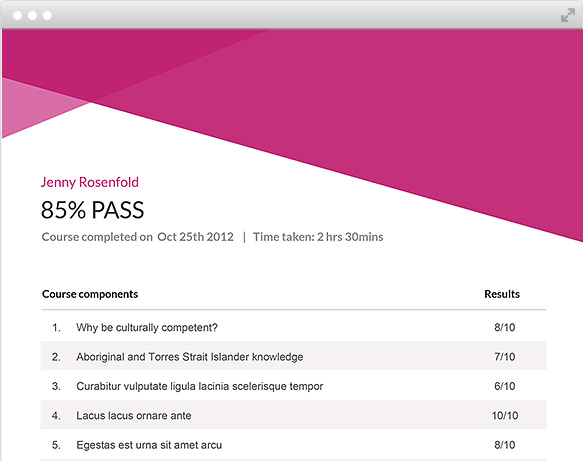Click row number 1. in the table

pos(56,327)
